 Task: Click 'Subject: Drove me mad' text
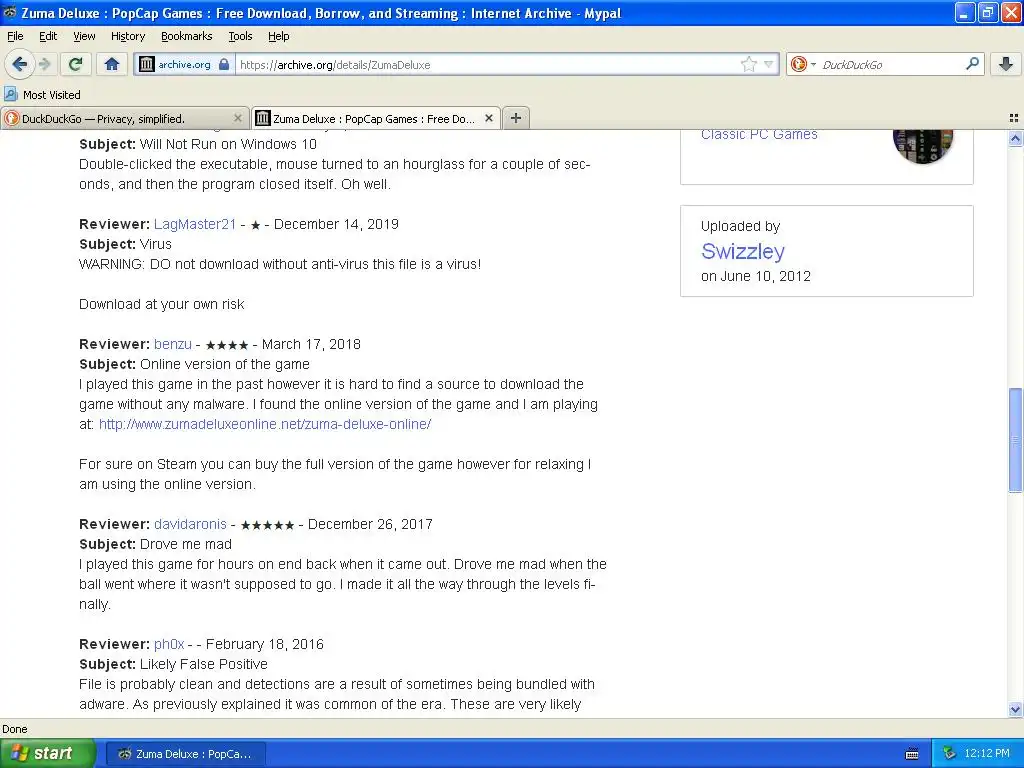click(x=155, y=544)
